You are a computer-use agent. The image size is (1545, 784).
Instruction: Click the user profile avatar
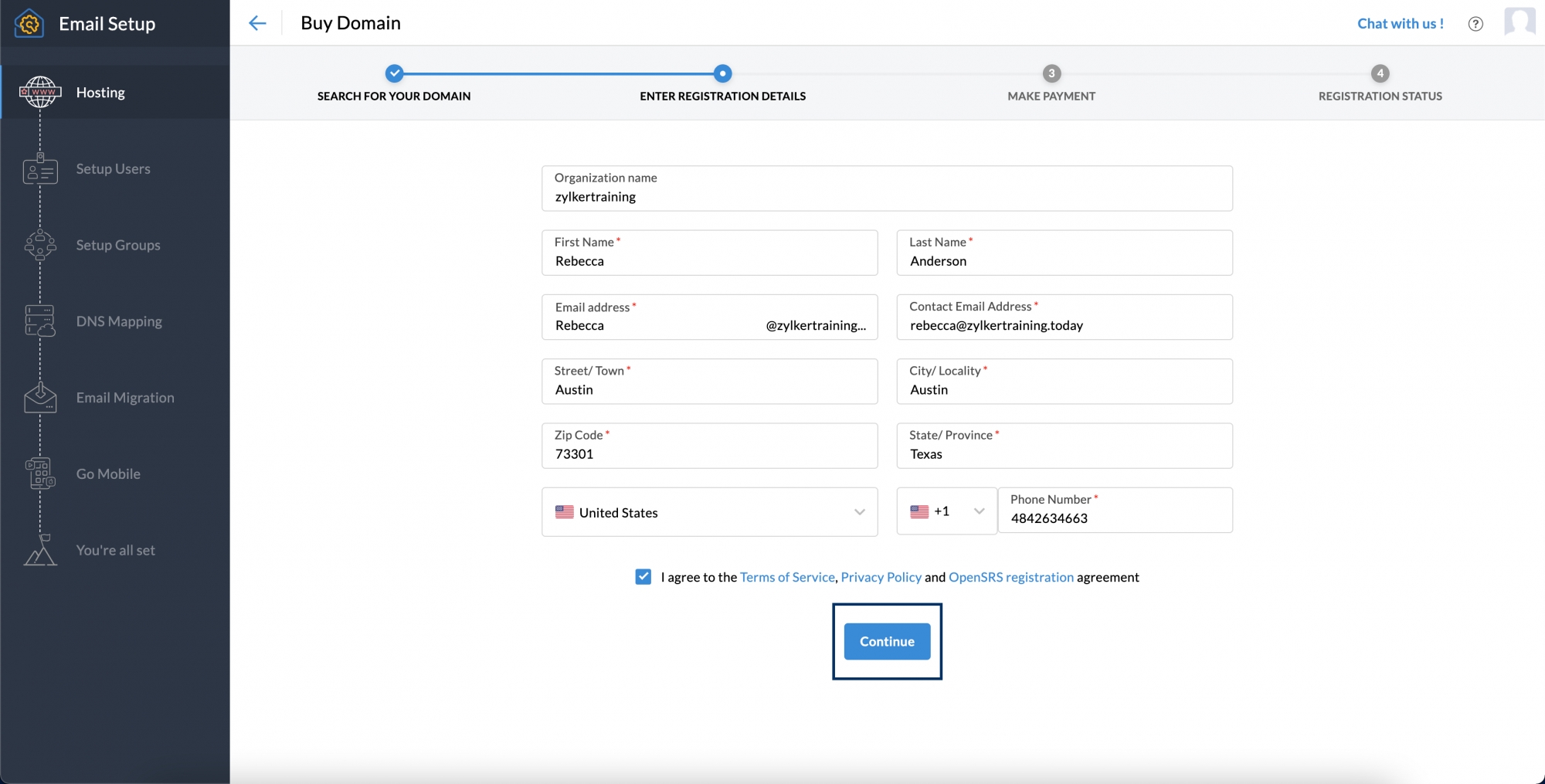[1519, 22]
